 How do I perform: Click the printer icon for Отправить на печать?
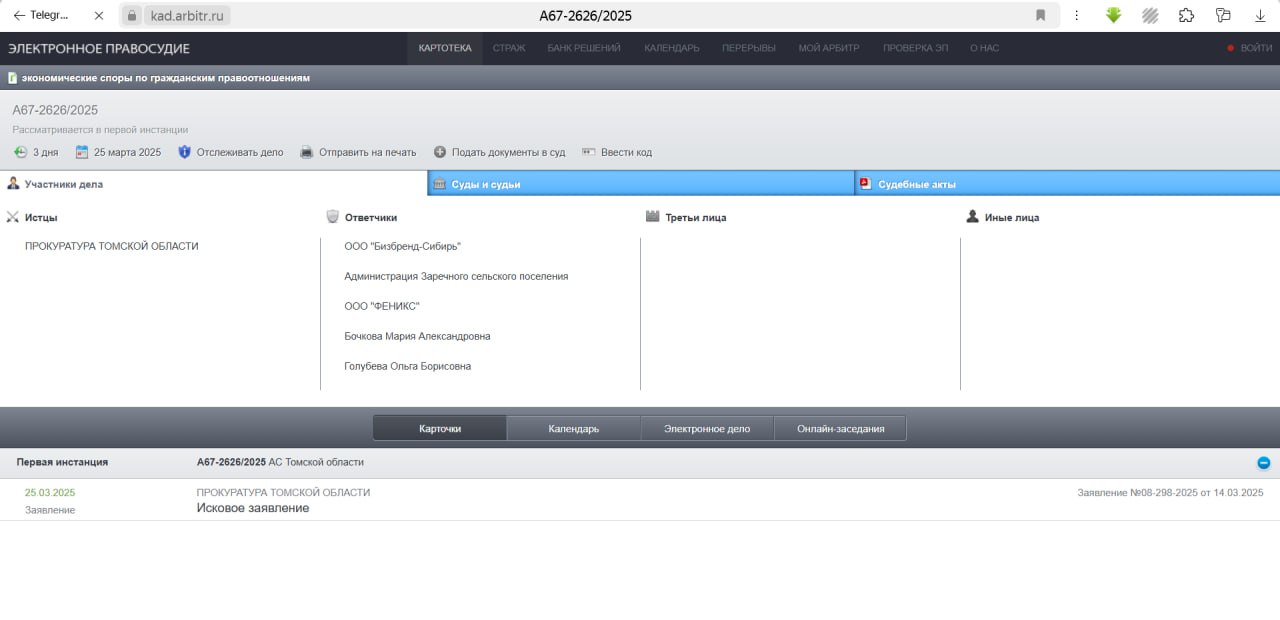coord(307,152)
